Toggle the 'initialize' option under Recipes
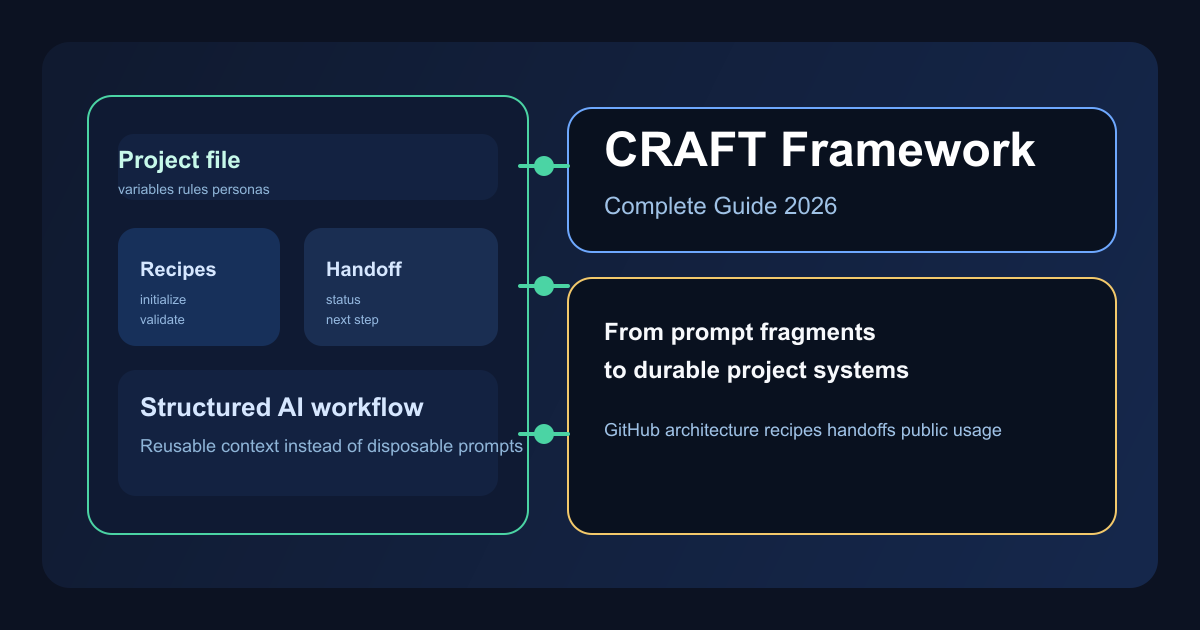 tap(163, 299)
